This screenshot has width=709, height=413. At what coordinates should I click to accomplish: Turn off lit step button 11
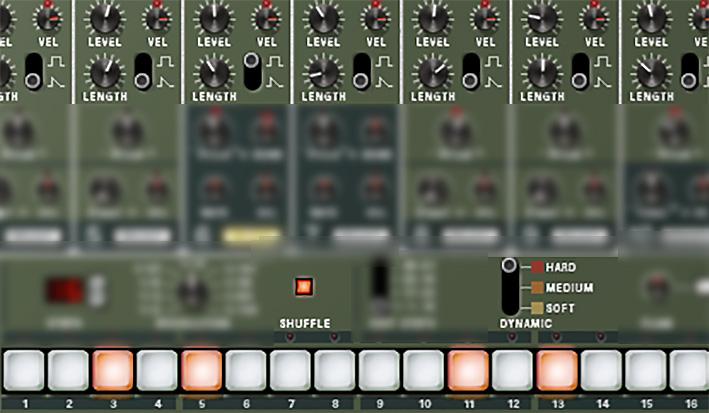(x=468, y=370)
